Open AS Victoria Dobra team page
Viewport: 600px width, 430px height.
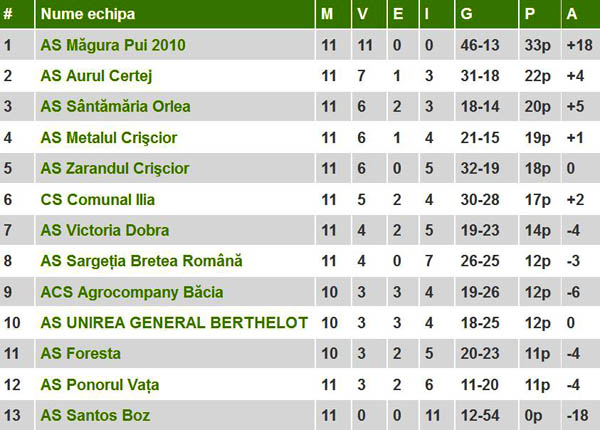105,230
